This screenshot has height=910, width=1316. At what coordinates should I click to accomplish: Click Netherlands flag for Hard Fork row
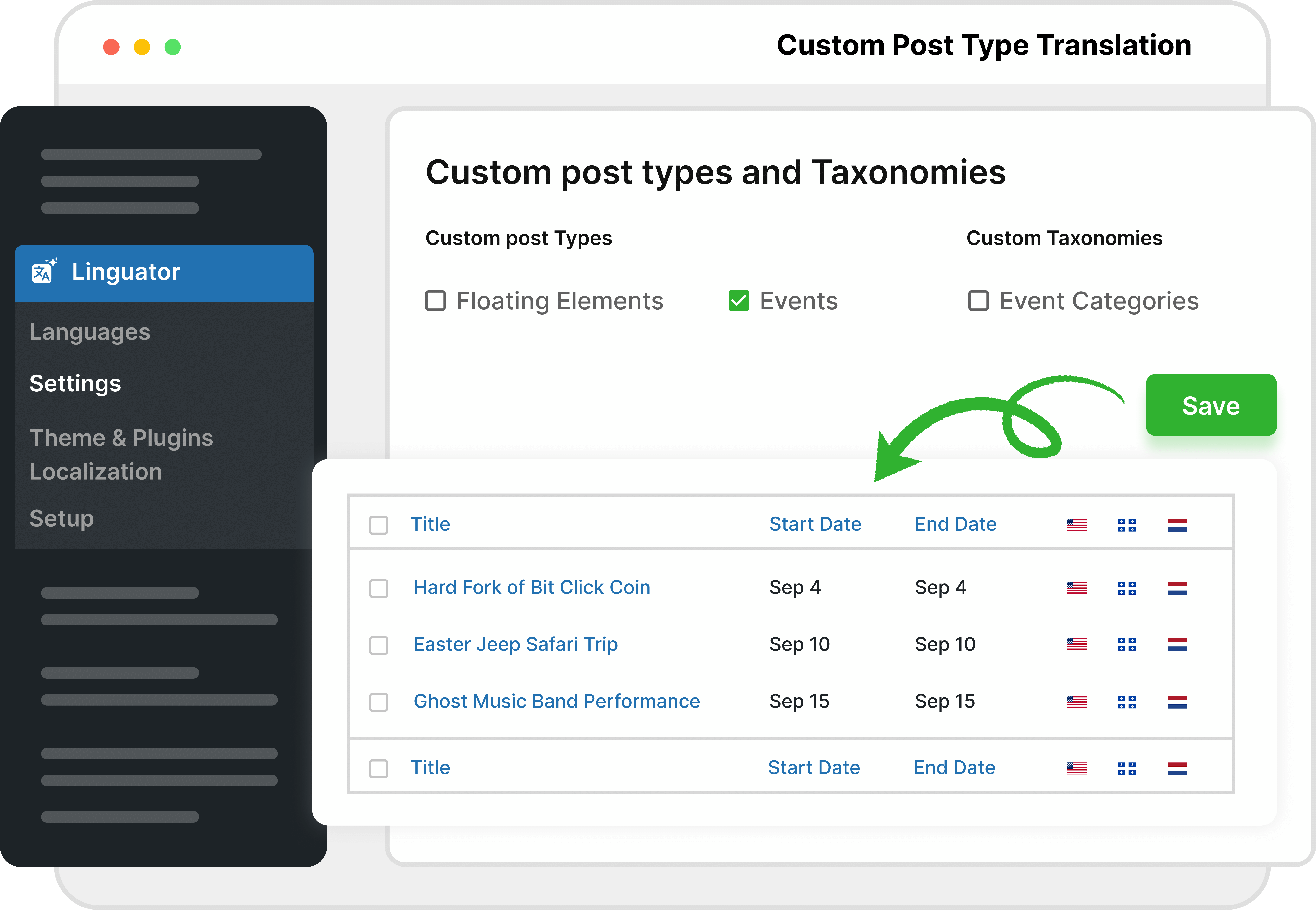point(1177,588)
